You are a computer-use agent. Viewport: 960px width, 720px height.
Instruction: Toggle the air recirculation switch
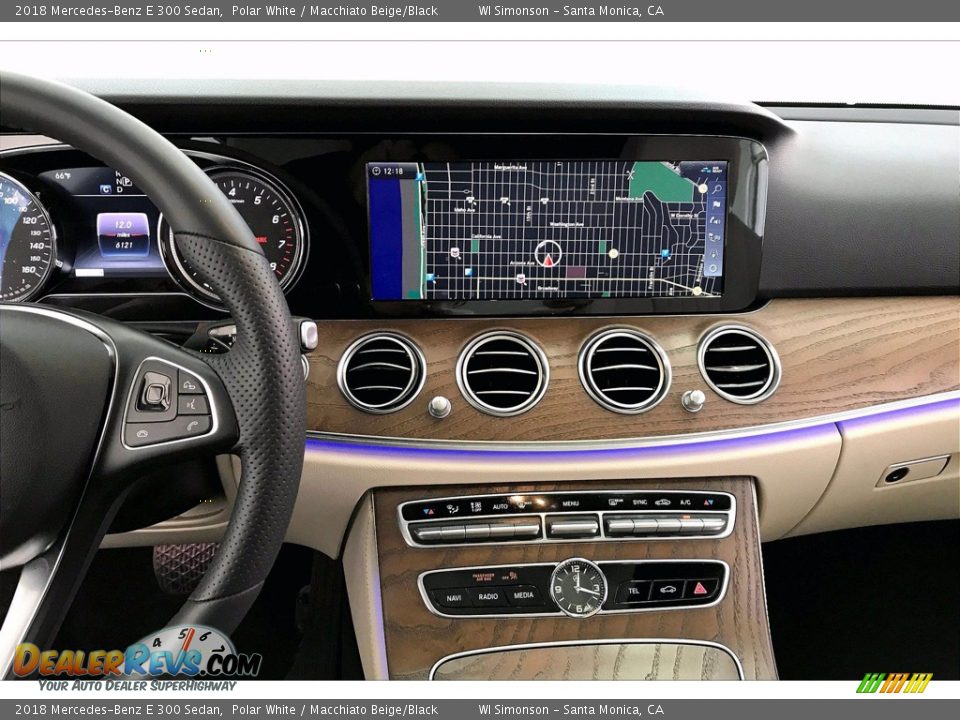667,525
